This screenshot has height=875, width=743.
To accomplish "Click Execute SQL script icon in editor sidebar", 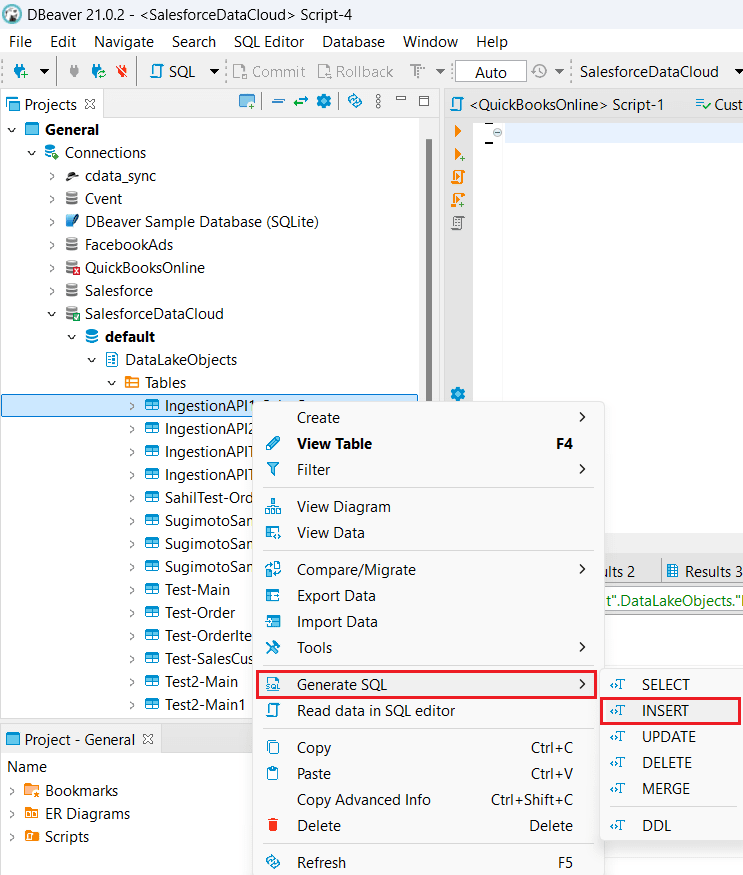I will (x=458, y=154).
